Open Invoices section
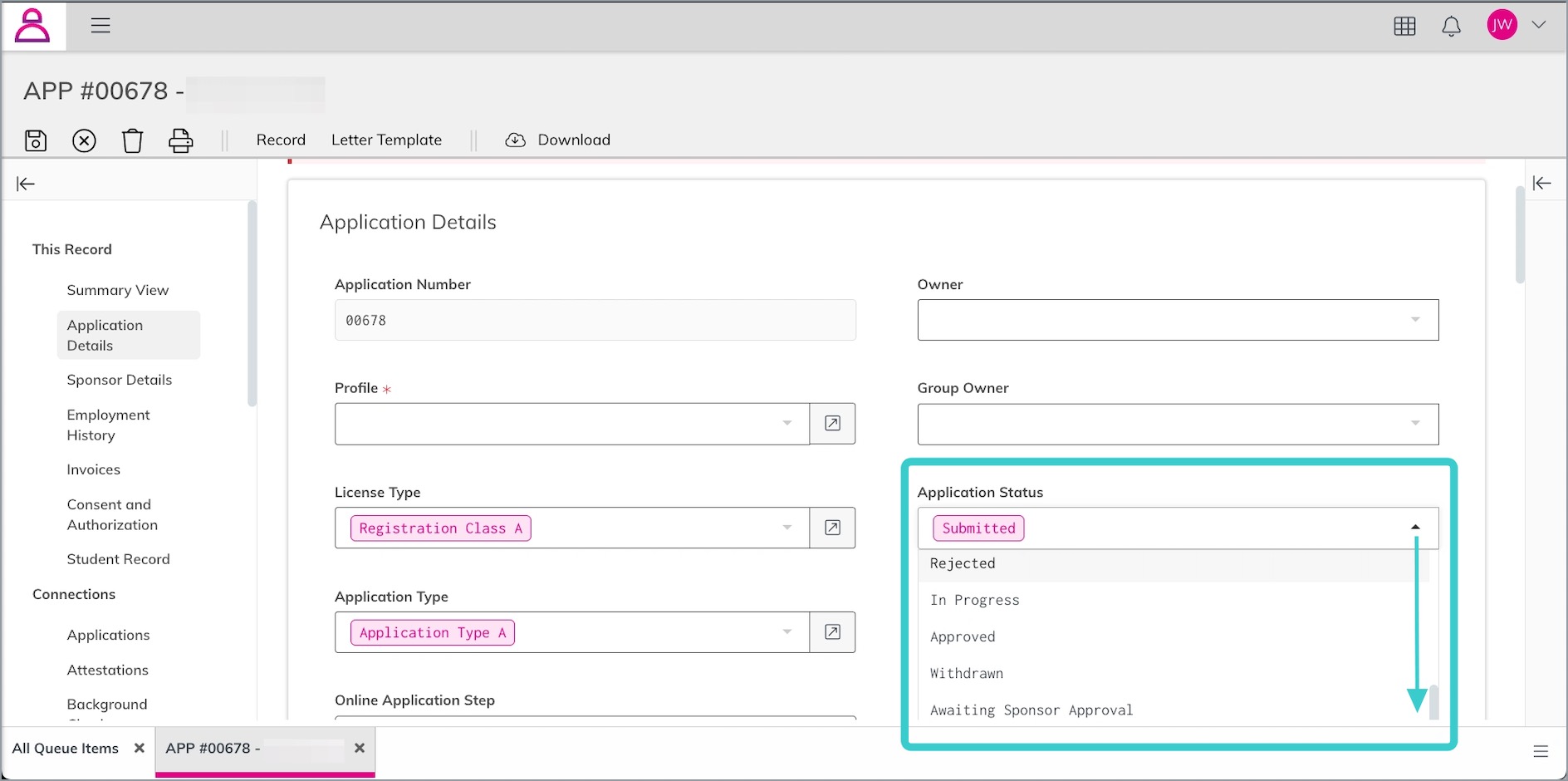The image size is (1568, 781). (x=94, y=469)
